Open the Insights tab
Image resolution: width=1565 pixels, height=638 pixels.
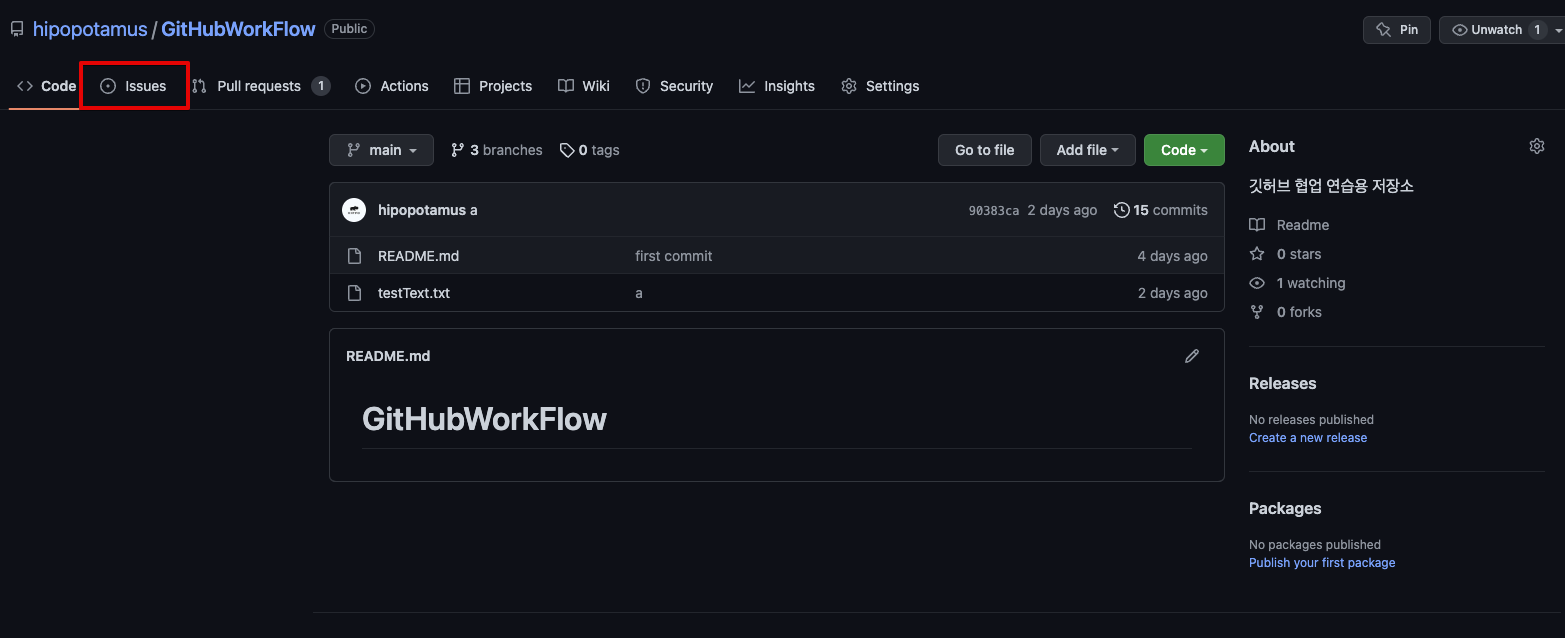(x=777, y=86)
